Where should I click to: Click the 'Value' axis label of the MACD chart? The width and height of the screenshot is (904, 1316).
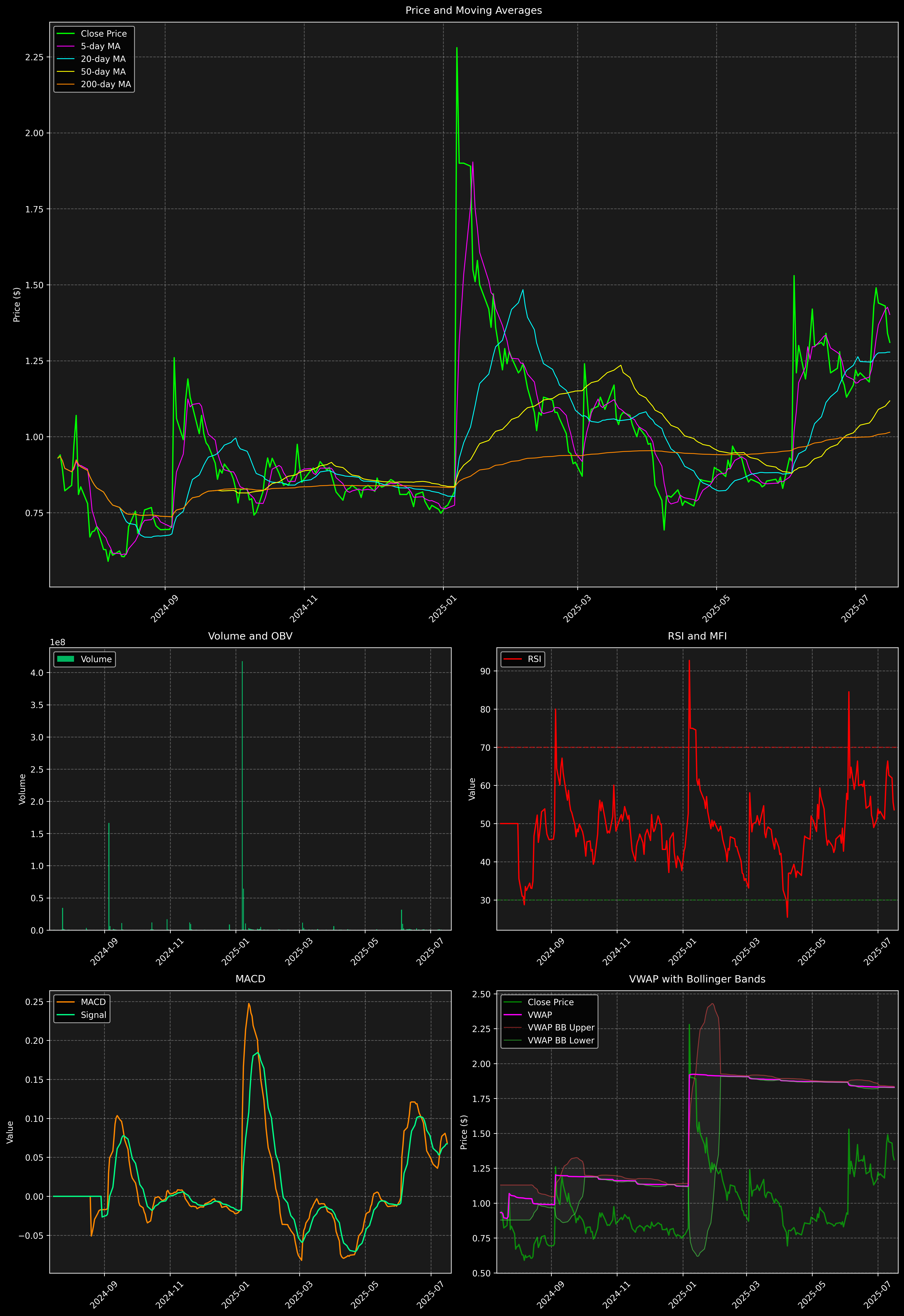[10, 1132]
